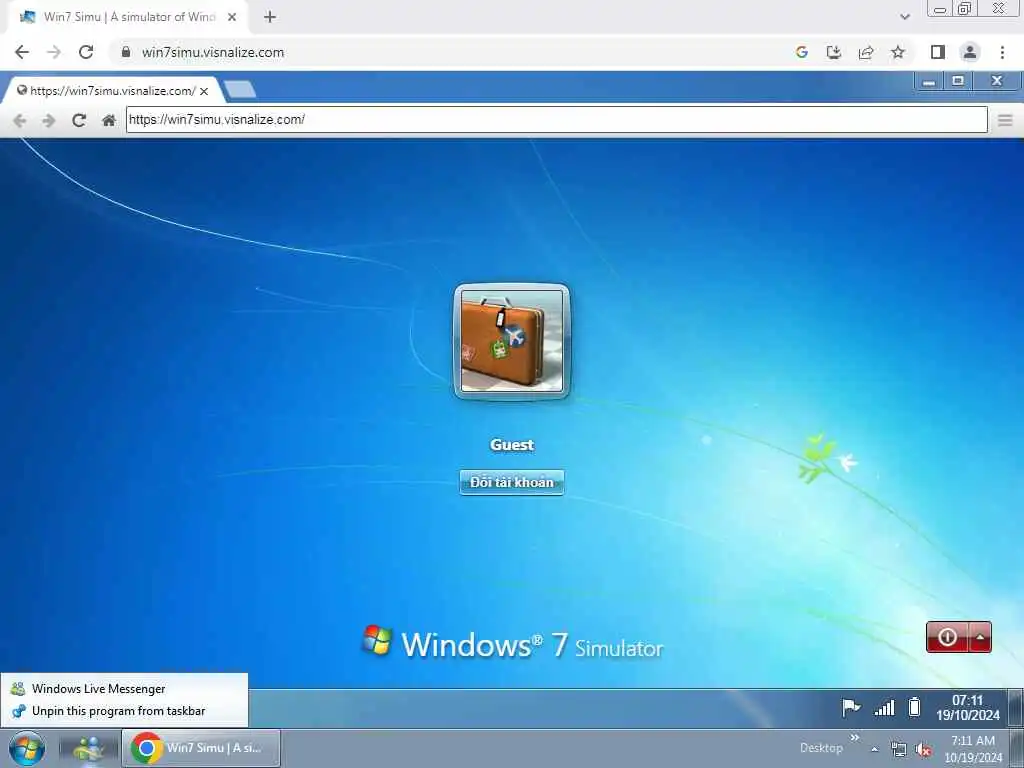Open Chrome three-dot menu

1002,52
